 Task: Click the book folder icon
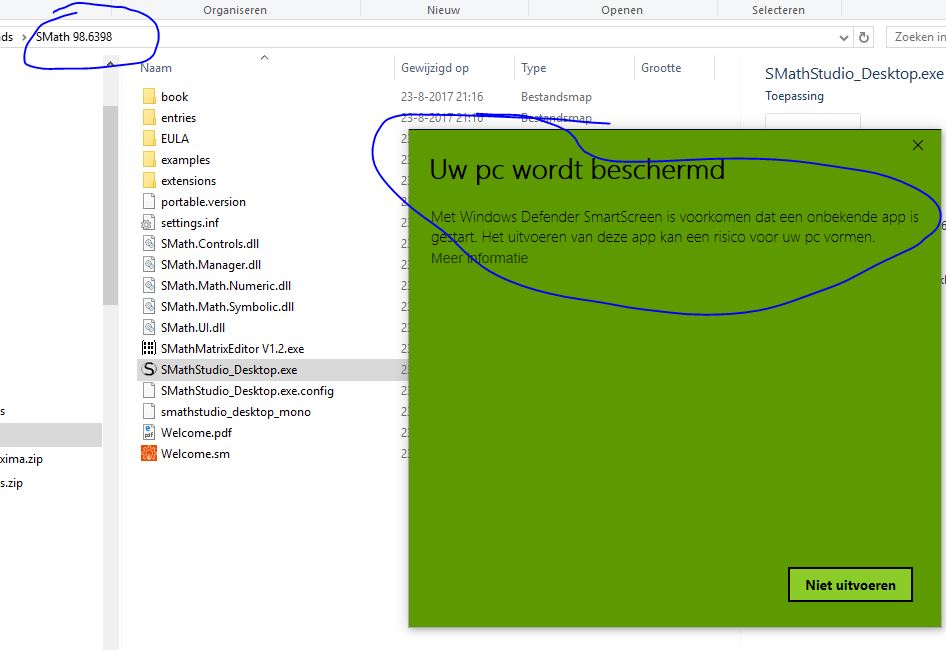click(x=149, y=97)
